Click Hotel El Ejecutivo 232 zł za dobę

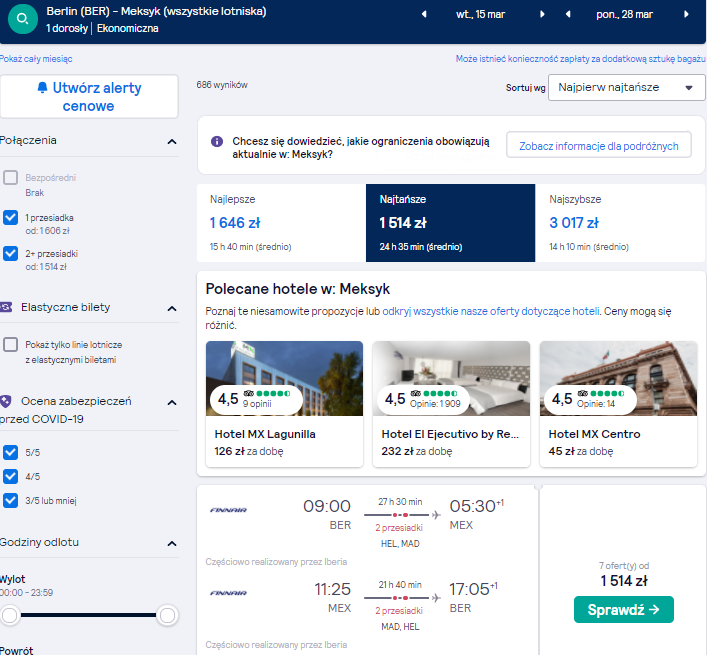pyautogui.click(x=417, y=451)
